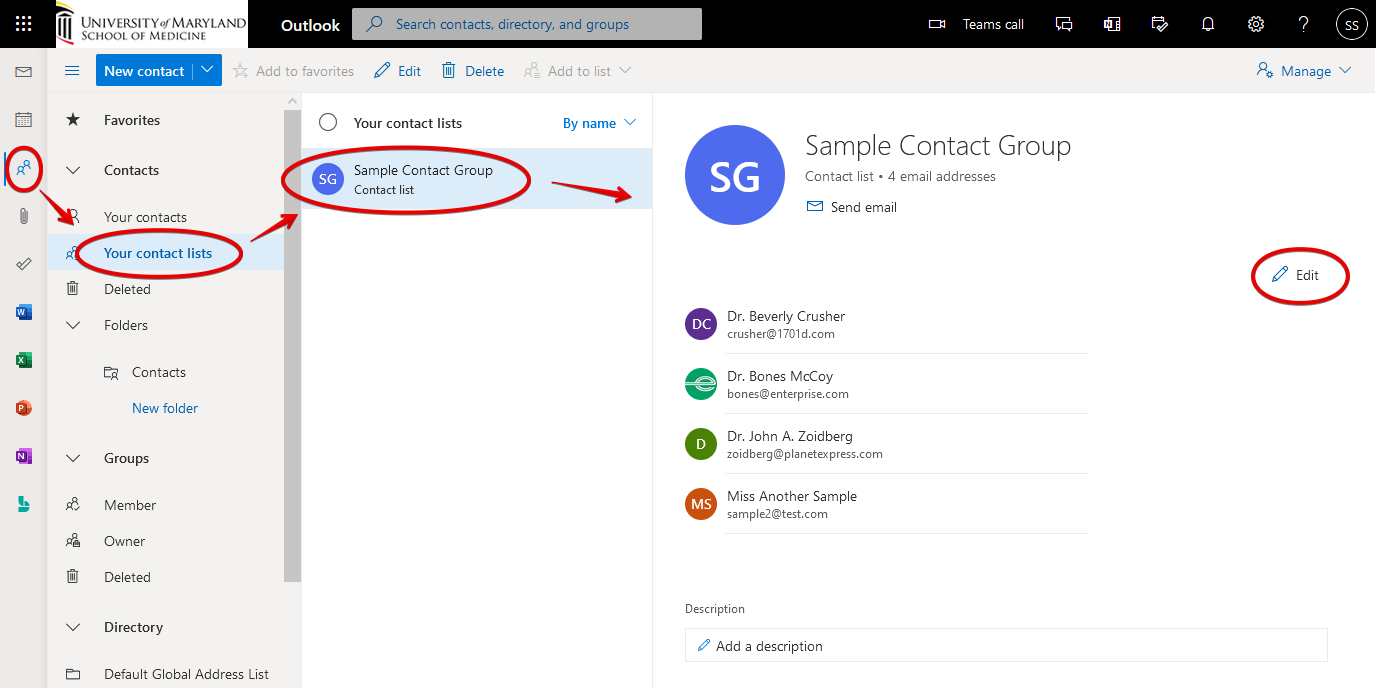Collapse the Groups section chevron
This screenshot has width=1376, height=688.
[x=73, y=458]
